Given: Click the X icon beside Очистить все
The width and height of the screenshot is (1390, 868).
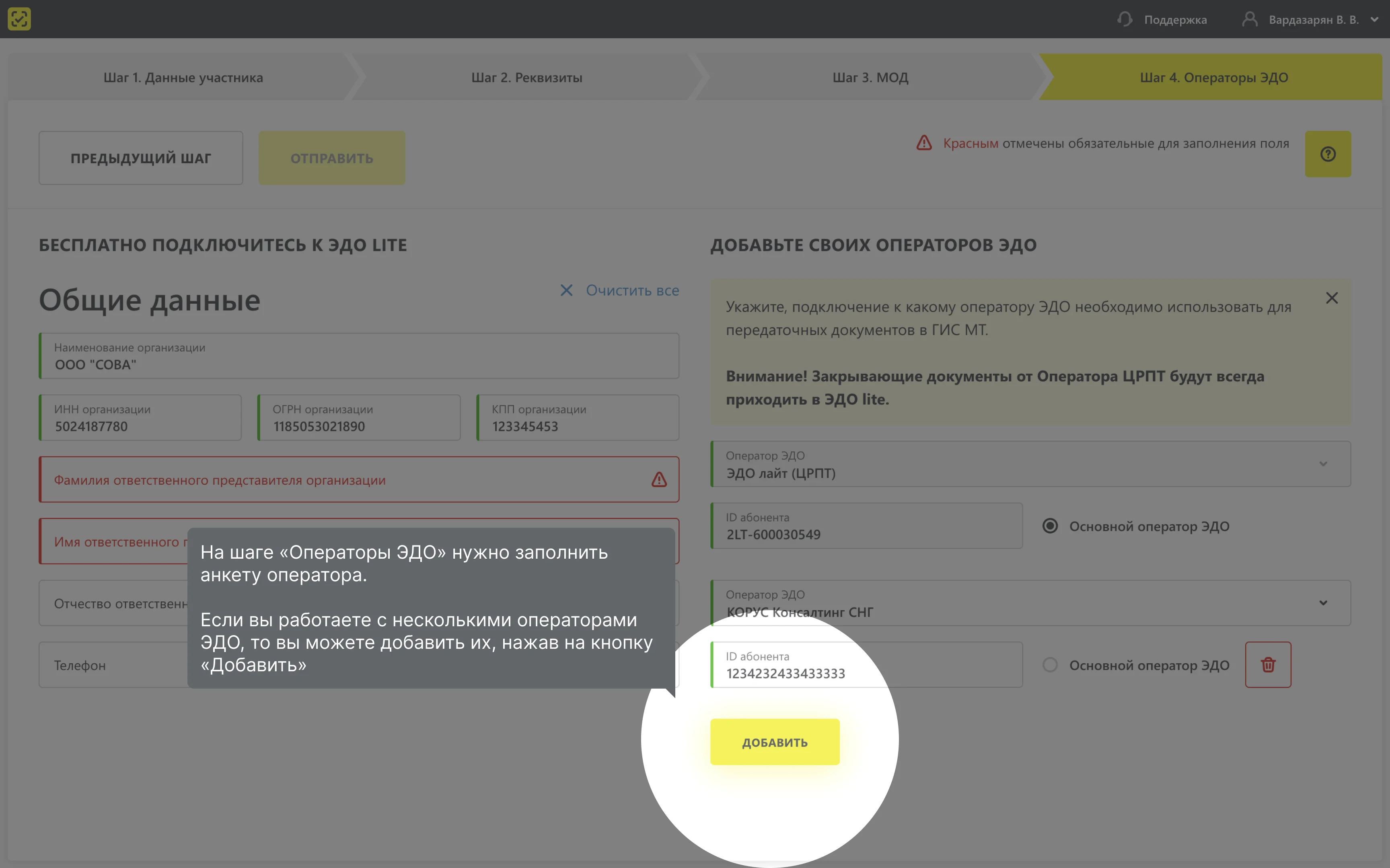Looking at the screenshot, I should tap(566, 290).
